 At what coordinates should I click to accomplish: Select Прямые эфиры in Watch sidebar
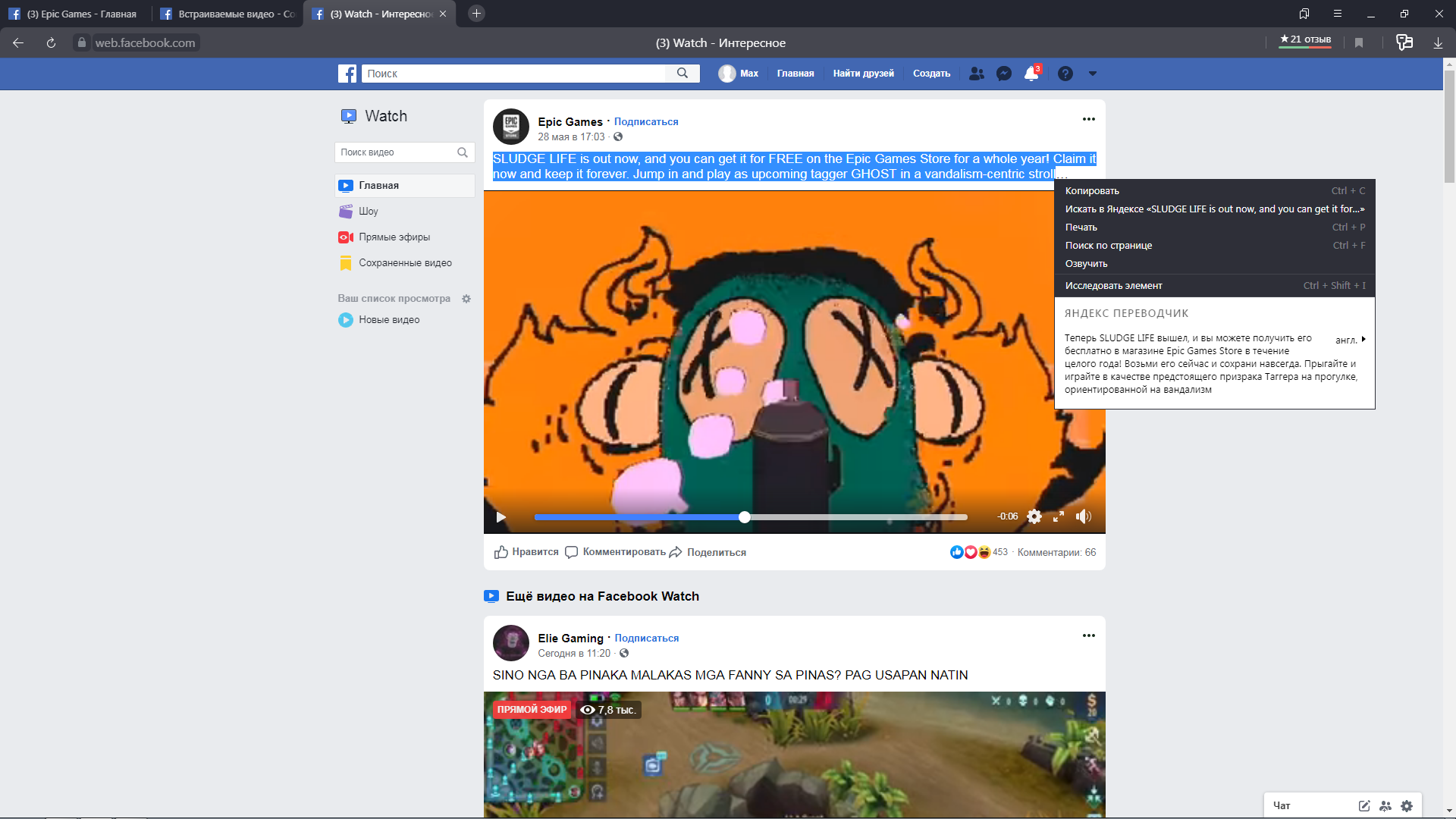[x=405, y=237]
